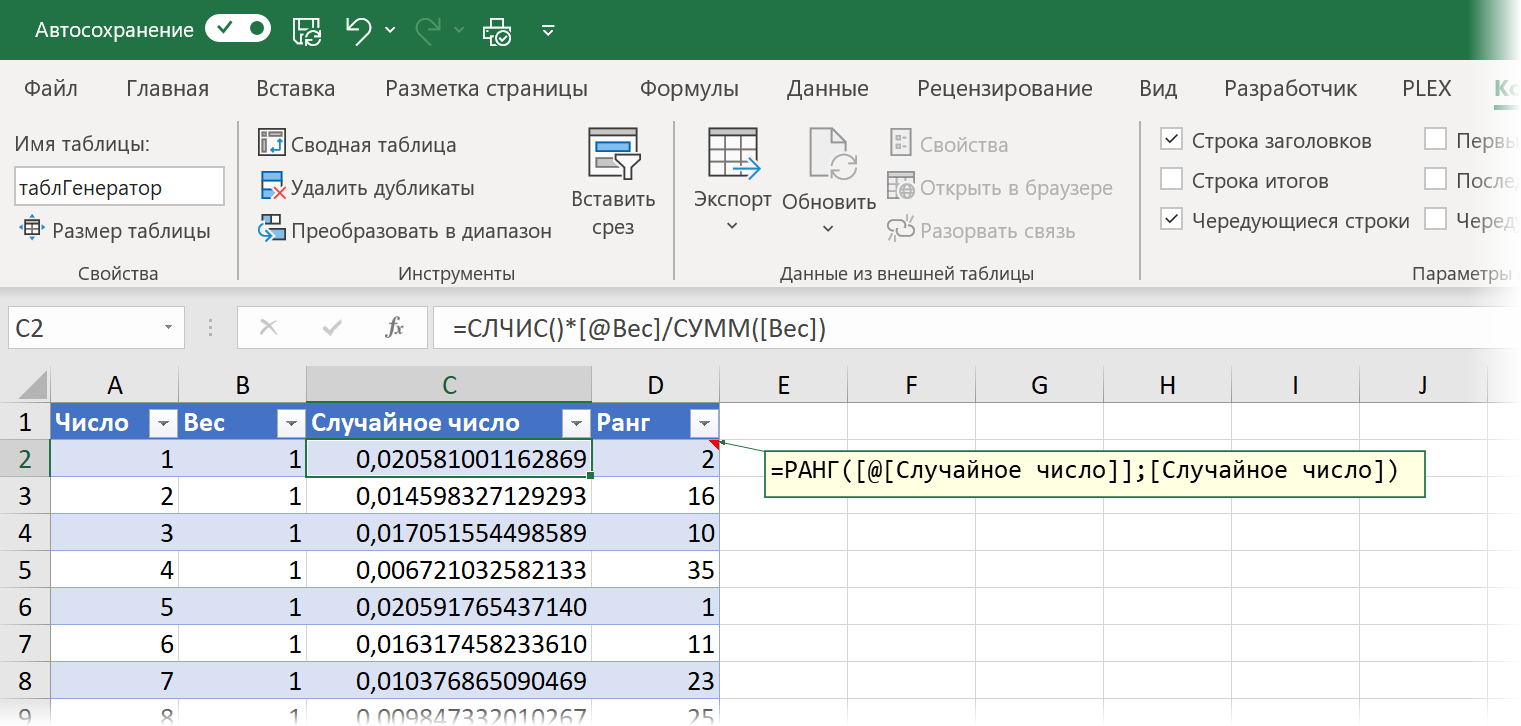The height and width of the screenshot is (726, 1521).
Task: Switch to the Вставка tab
Action: tap(296, 88)
